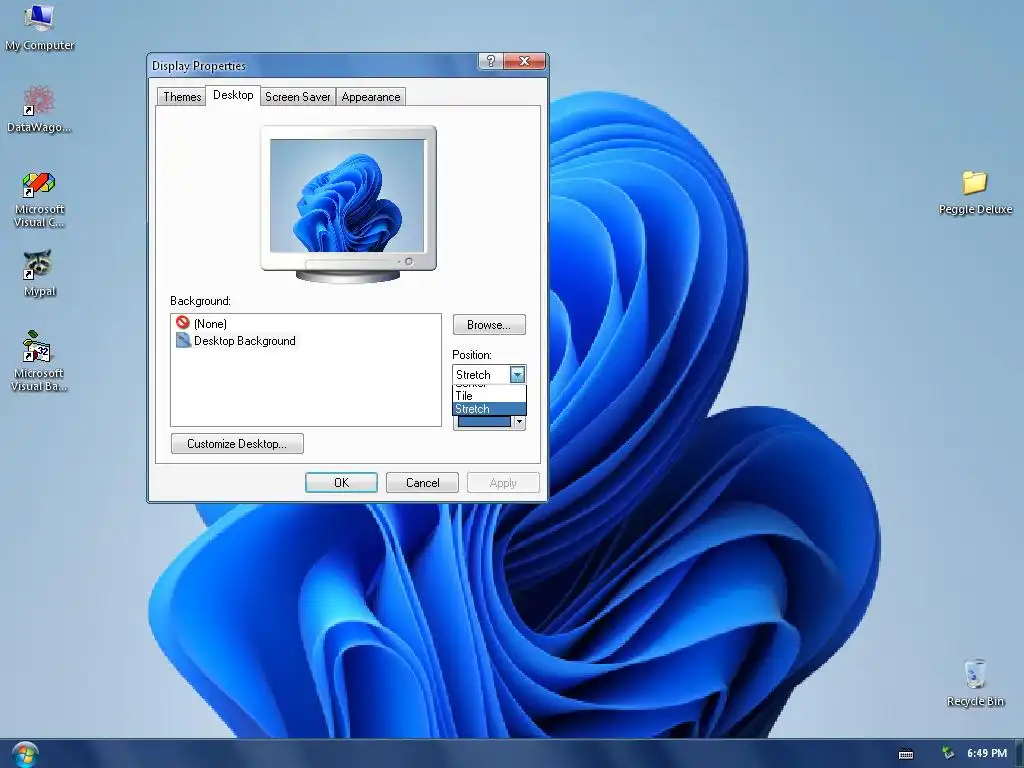
Task: Click the Cancel button
Action: (422, 483)
